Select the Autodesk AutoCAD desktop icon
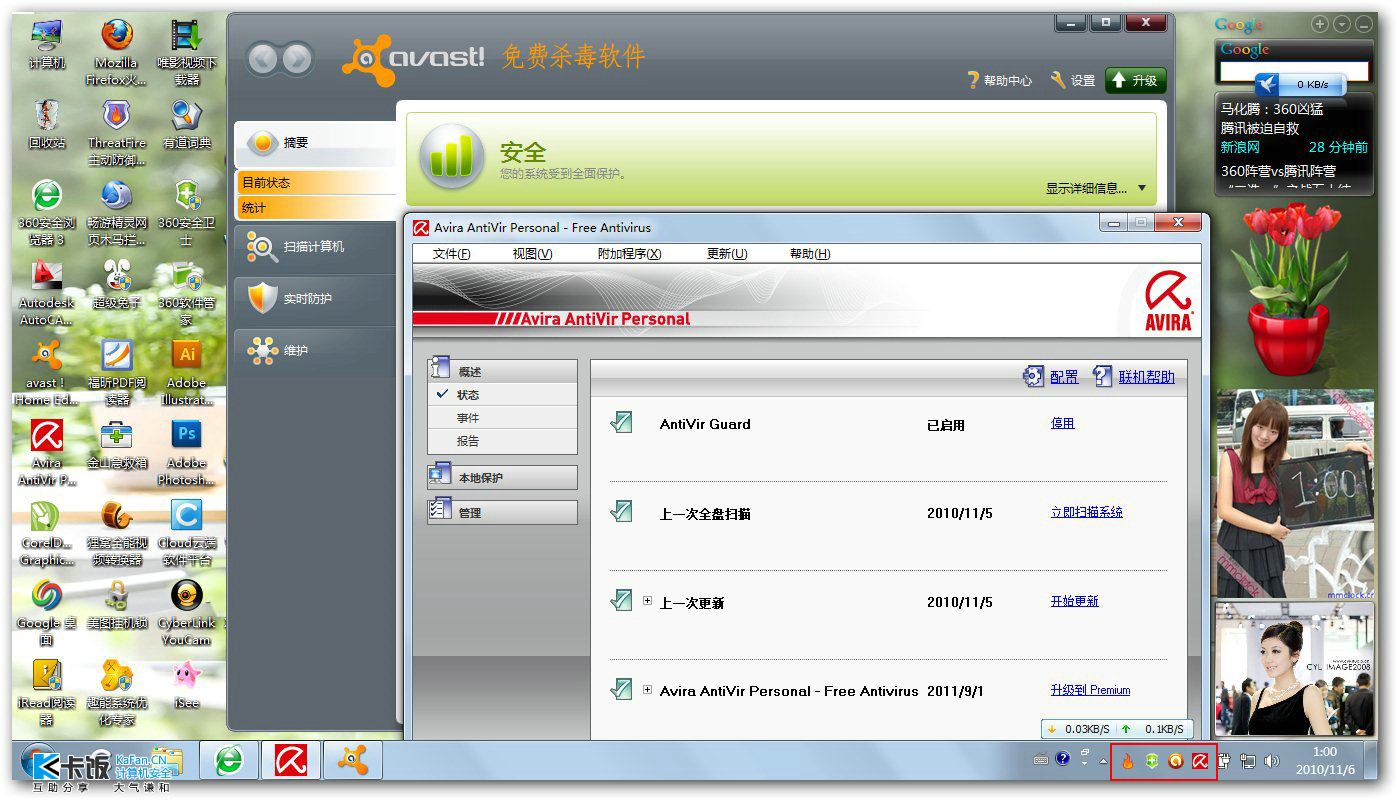1398x800 pixels. (47, 292)
